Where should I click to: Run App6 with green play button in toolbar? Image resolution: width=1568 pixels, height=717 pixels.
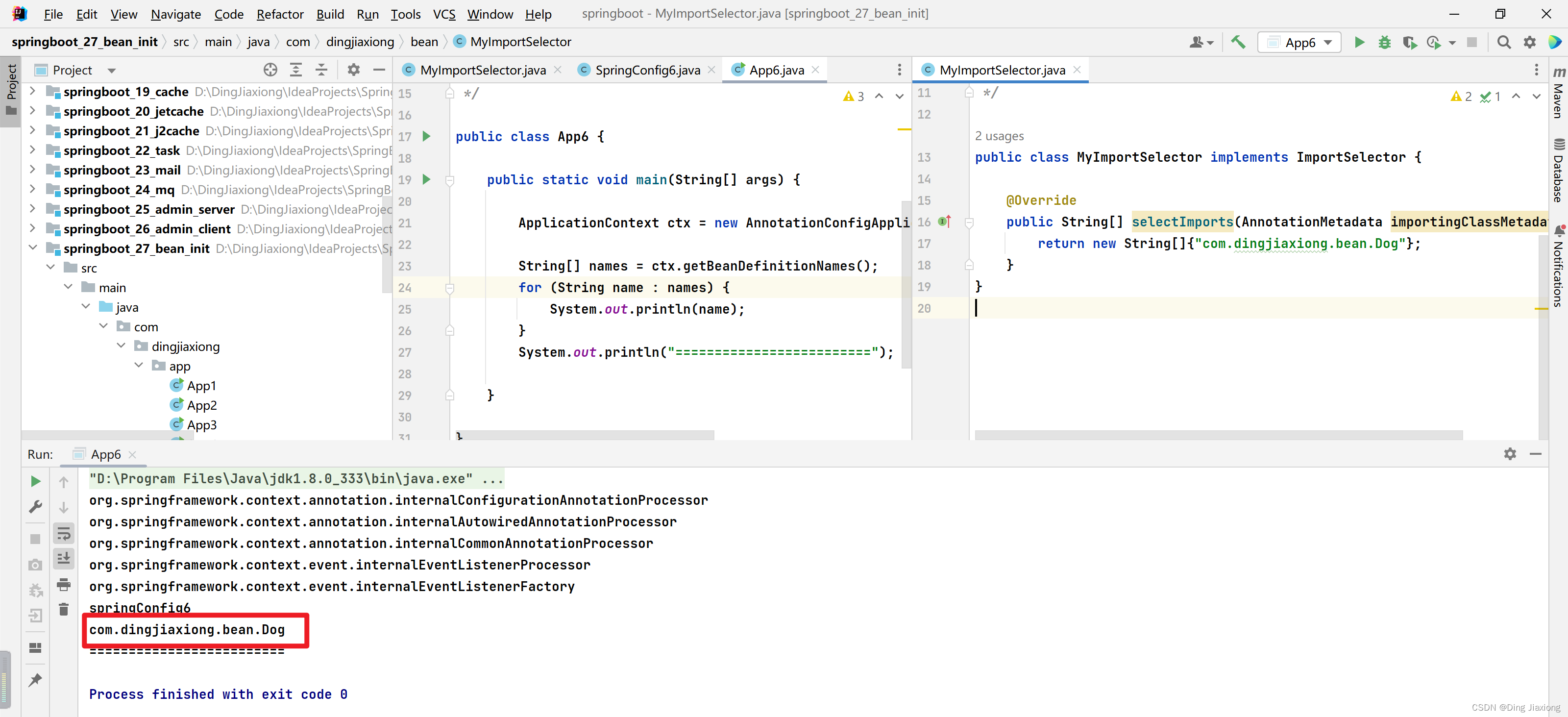[x=1359, y=42]
